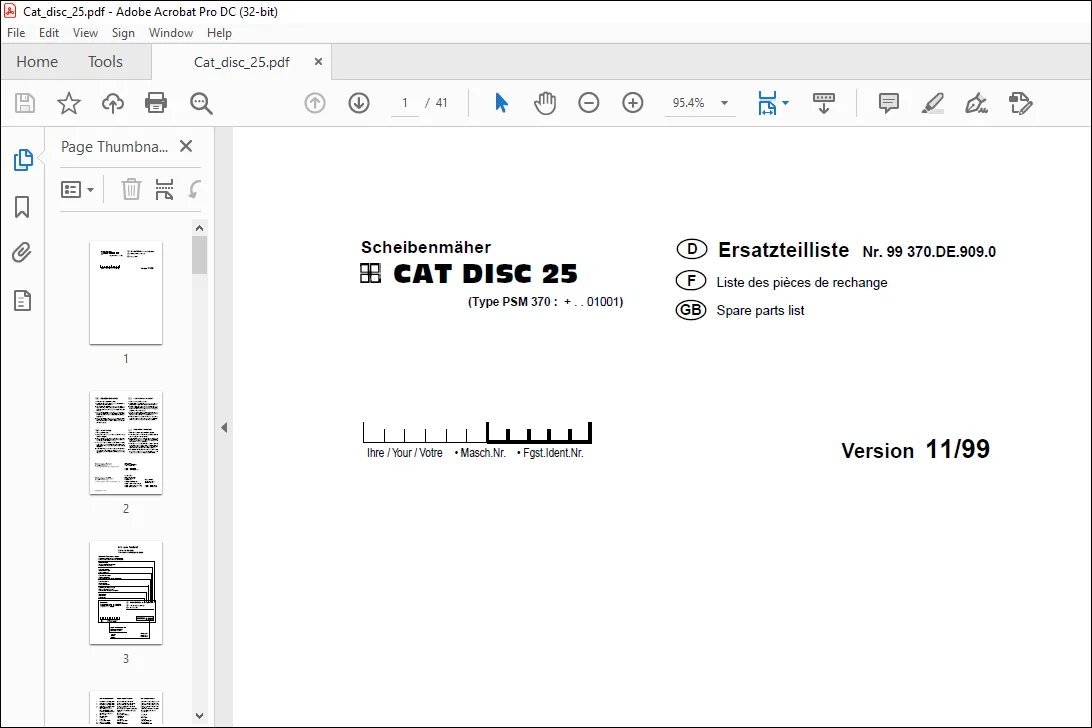Select the Cat_disc_25.pdf document tab
The width and height of the screenshot is (1092, 728).
tap(242, 62)
